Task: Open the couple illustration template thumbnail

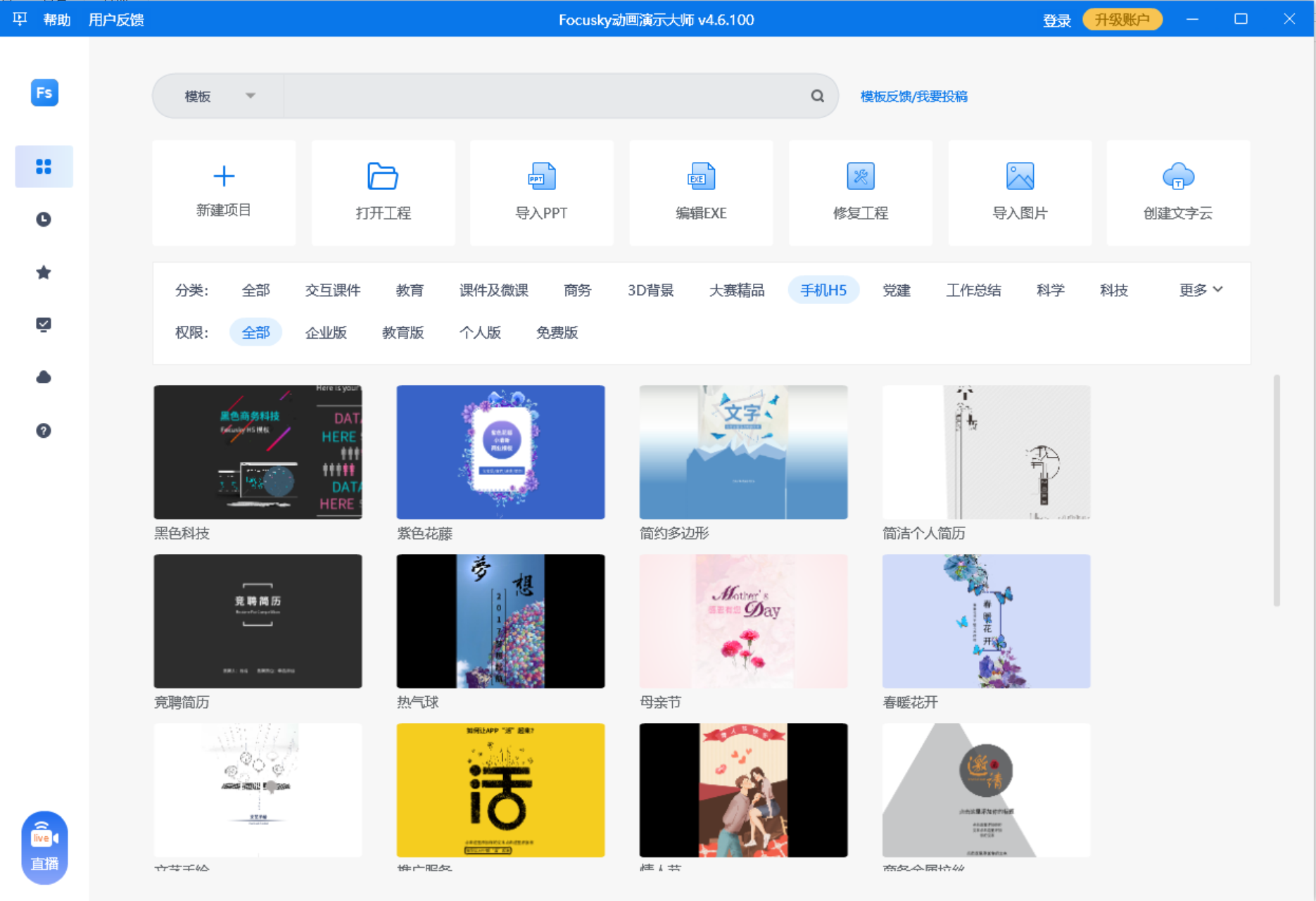Action: click(743, 790)
